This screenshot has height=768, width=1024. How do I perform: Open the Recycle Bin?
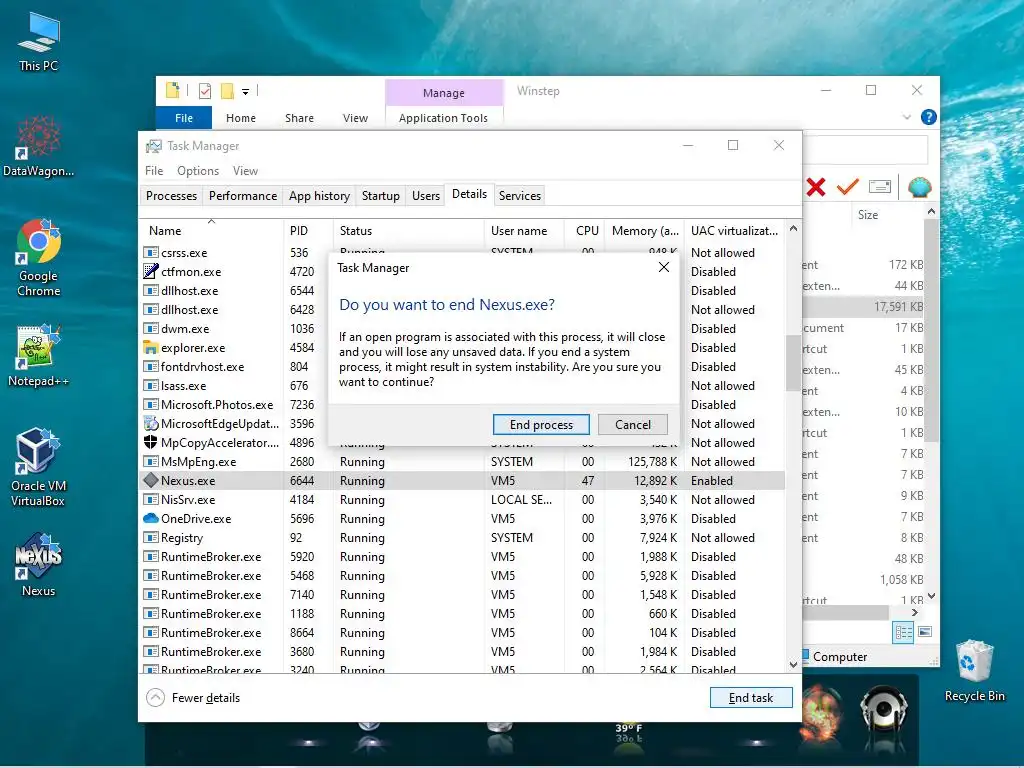(x=974, y=671)
